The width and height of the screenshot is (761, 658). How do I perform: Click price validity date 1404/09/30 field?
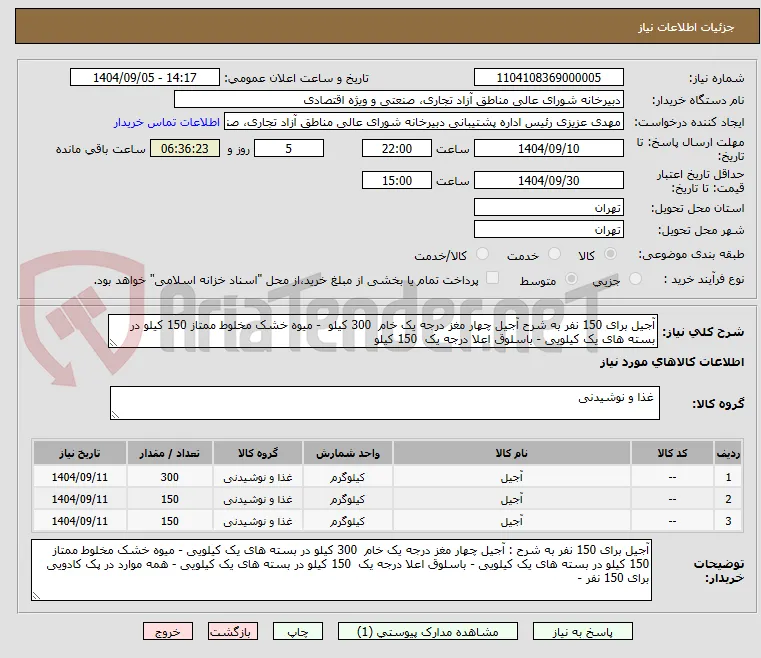tap(548, 181)
